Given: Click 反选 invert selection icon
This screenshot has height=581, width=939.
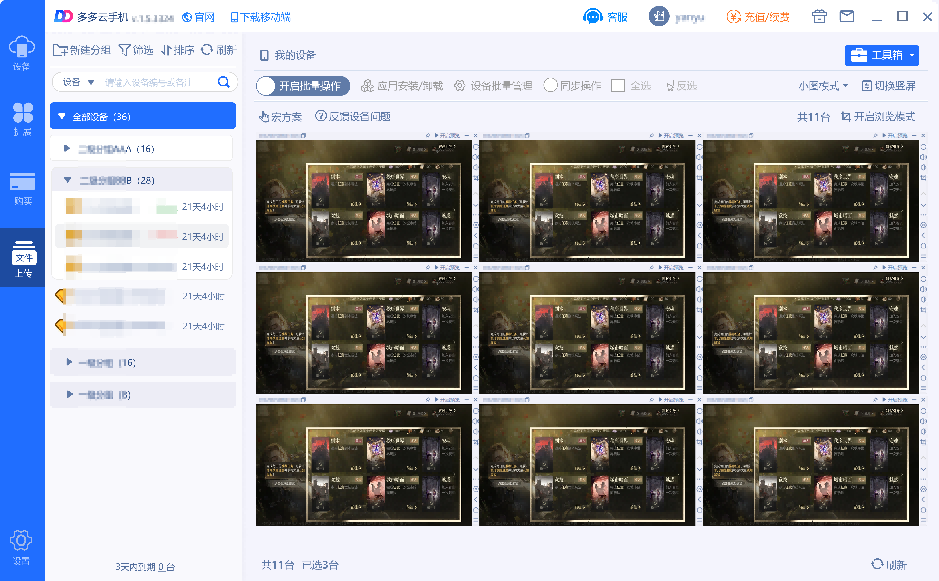Looking at the screenshot, I should click(670, 86).
